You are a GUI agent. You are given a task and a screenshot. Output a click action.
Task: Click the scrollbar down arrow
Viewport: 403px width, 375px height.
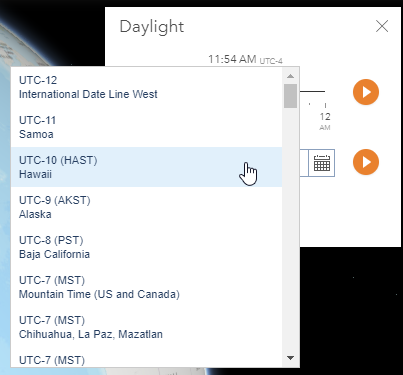[290, 358]
